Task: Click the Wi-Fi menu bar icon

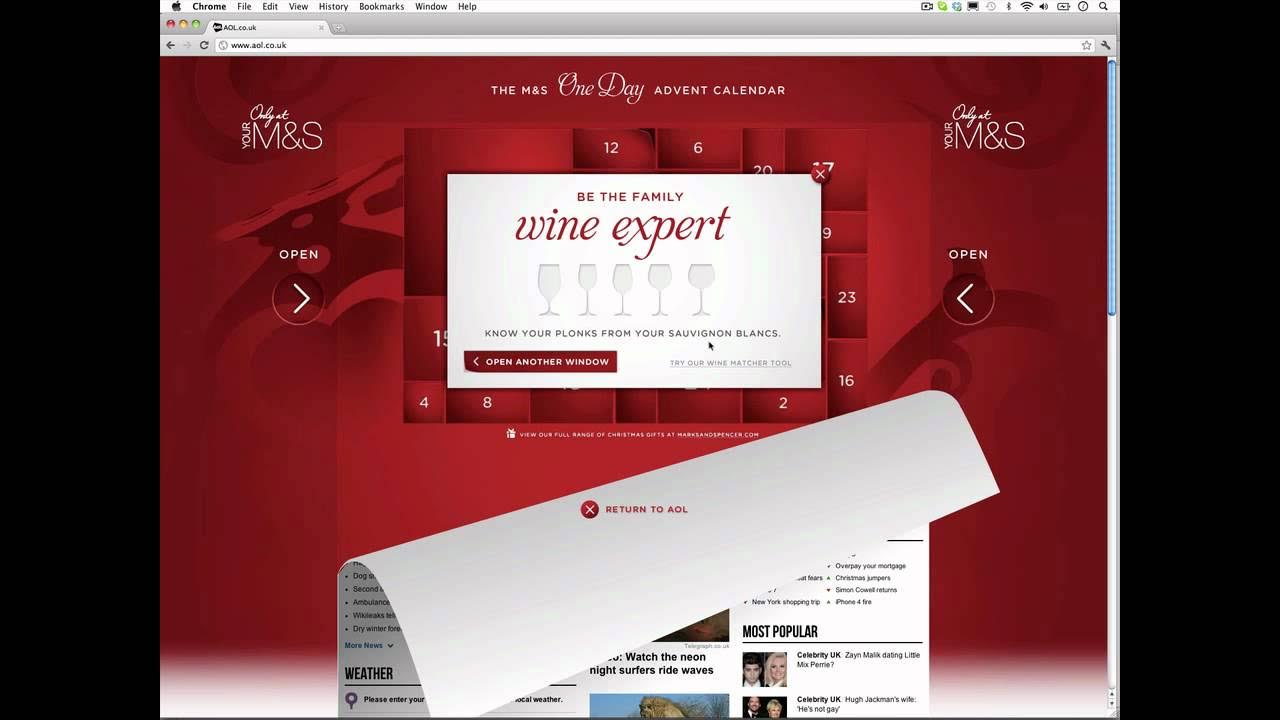Action: click(x=1026, y=6)
